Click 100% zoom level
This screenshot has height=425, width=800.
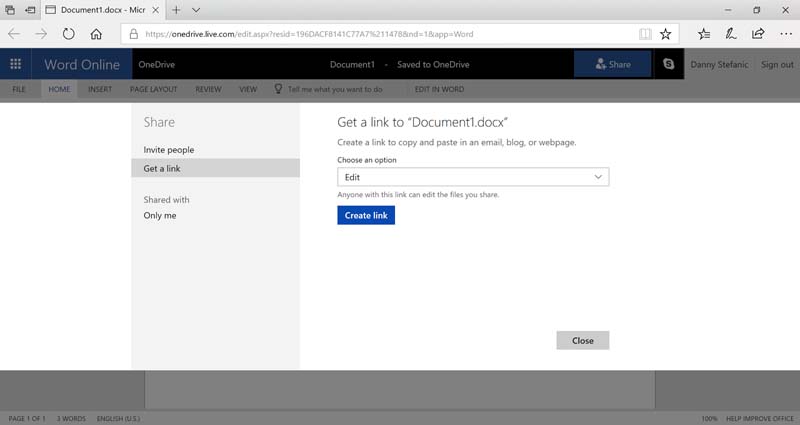(x=709, y=418)
